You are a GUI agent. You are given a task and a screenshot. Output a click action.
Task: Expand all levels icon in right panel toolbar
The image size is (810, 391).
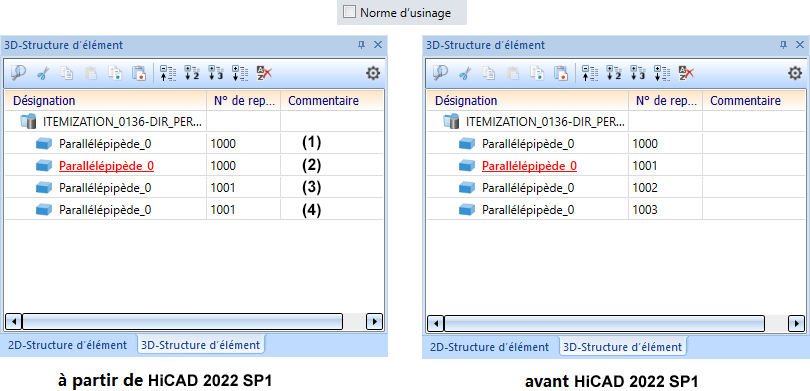coord(661,73)
